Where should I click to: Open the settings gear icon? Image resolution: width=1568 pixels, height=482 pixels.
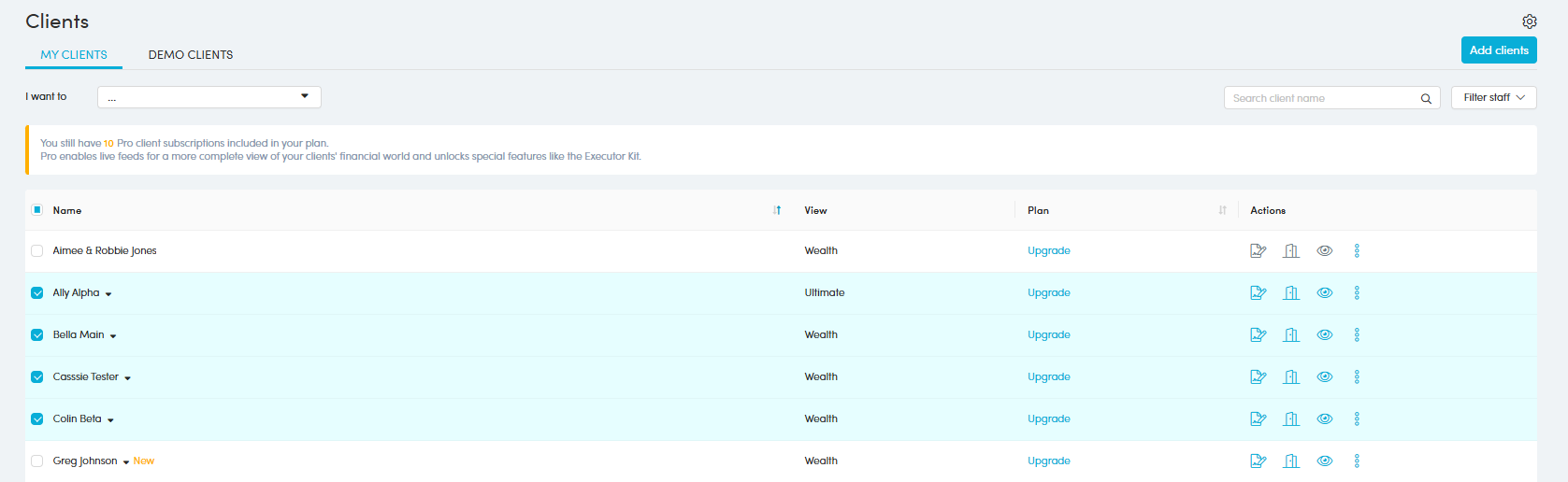pyautogui.click(x=1529, y=21)
